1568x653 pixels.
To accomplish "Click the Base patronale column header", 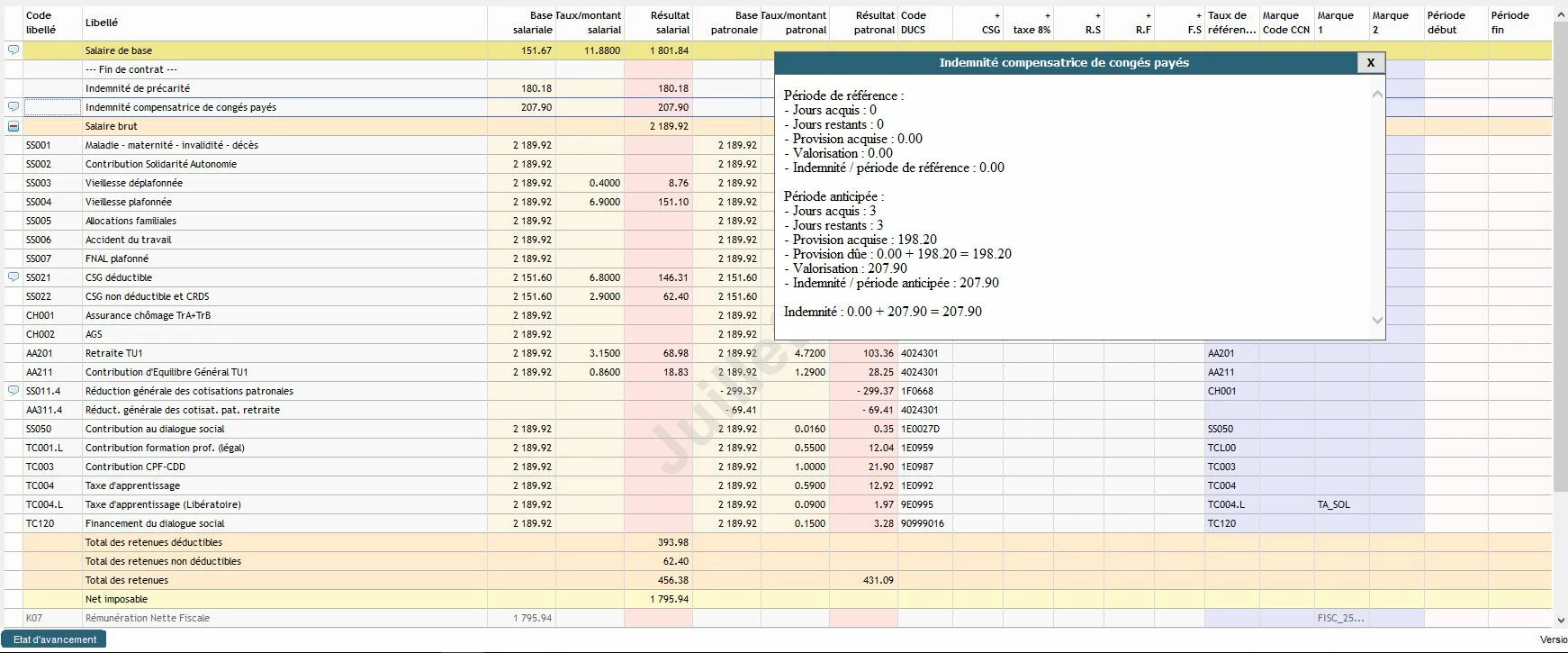I will 727,23.
